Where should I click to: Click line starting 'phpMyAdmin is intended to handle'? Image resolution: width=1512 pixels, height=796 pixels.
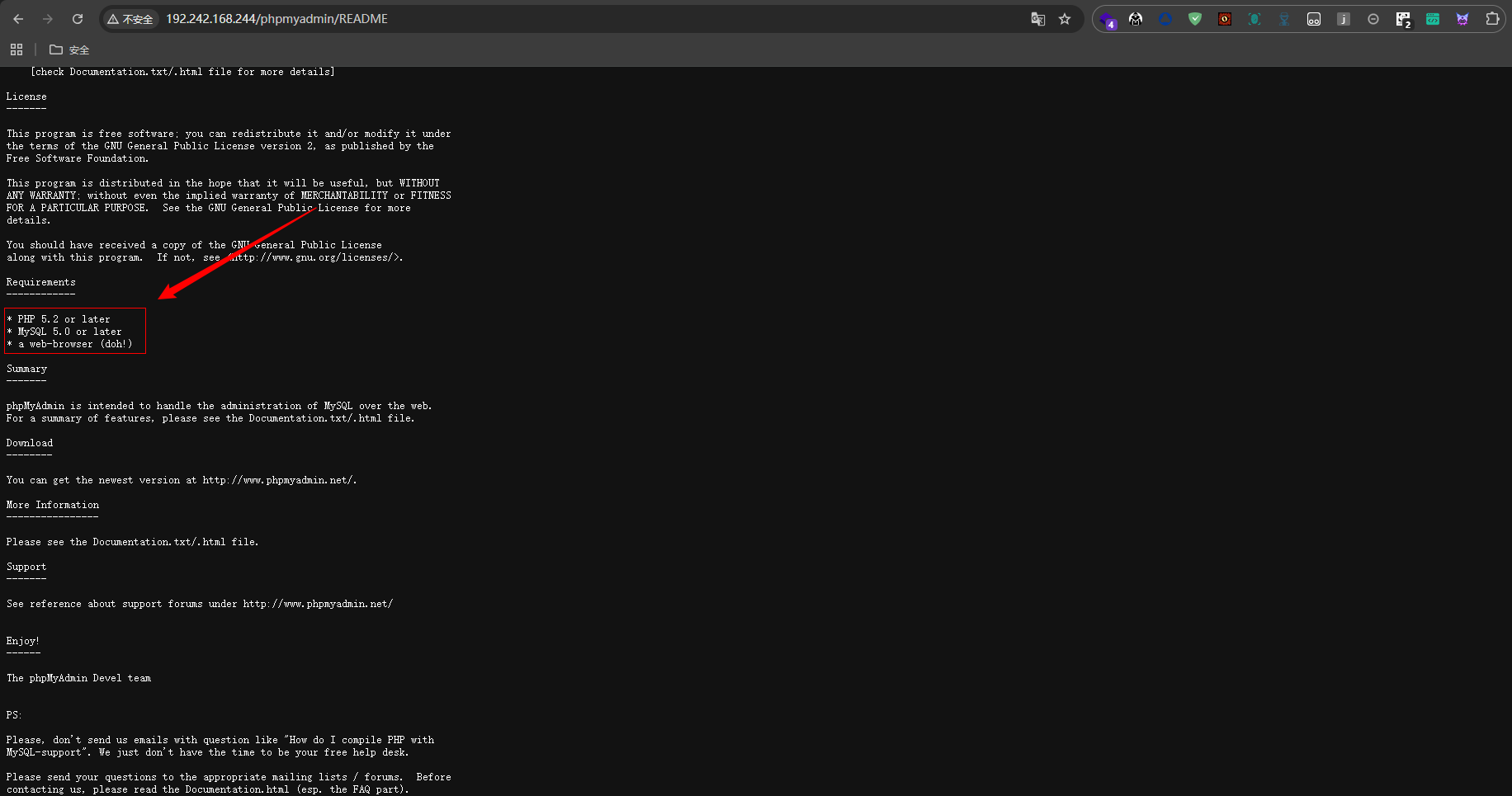coord(220,406)
